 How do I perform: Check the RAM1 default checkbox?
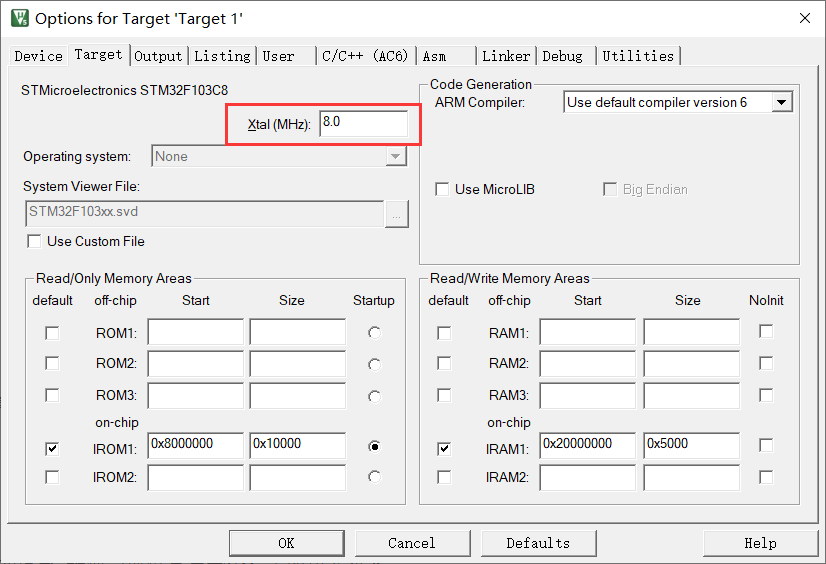(x=444, y=333)
